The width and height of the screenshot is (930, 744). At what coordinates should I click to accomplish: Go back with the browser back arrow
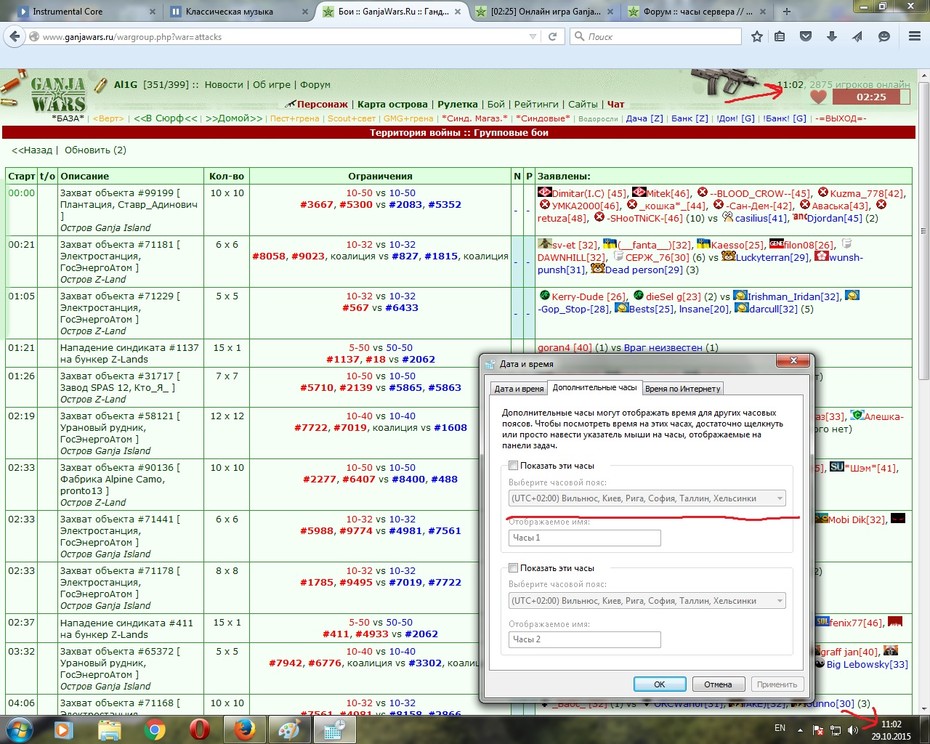click(14, 37)
